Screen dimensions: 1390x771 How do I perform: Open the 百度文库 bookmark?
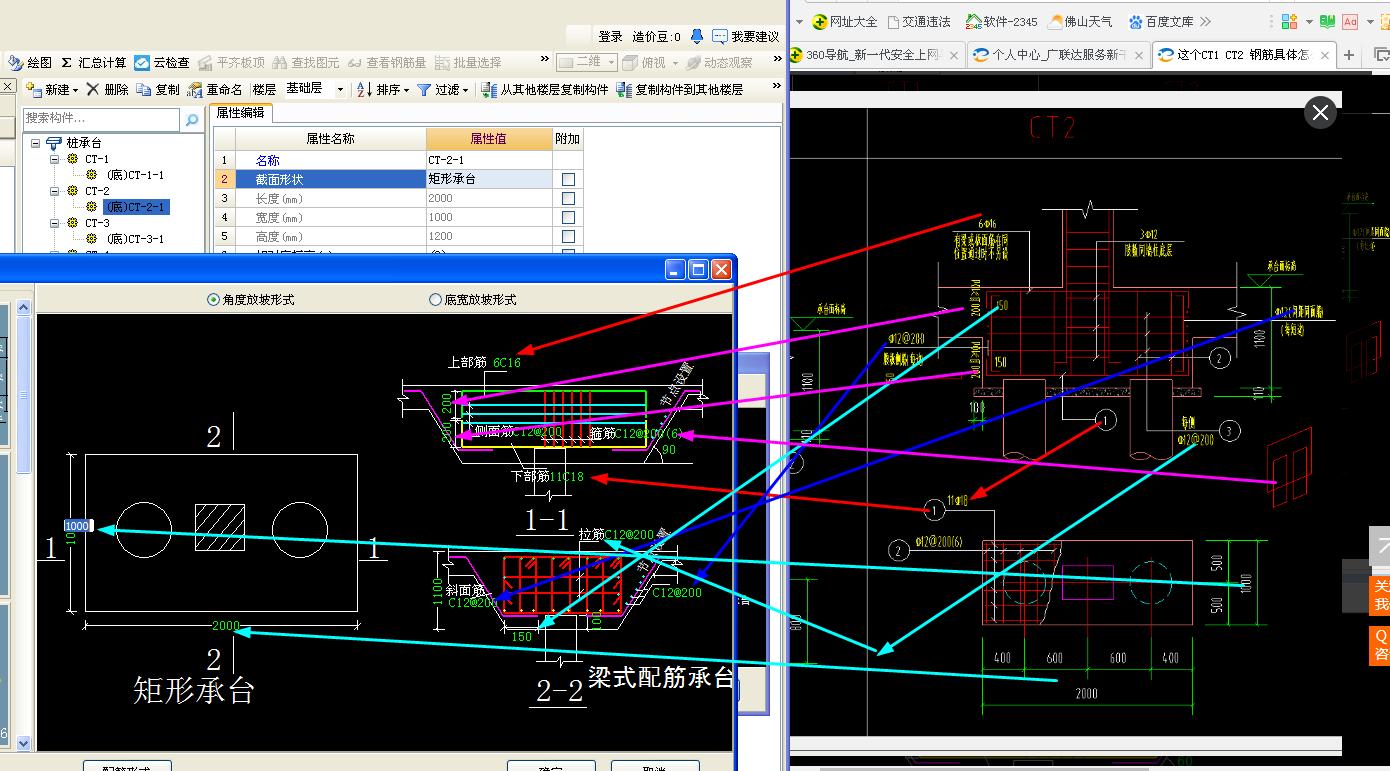[x=1161, y=21]
